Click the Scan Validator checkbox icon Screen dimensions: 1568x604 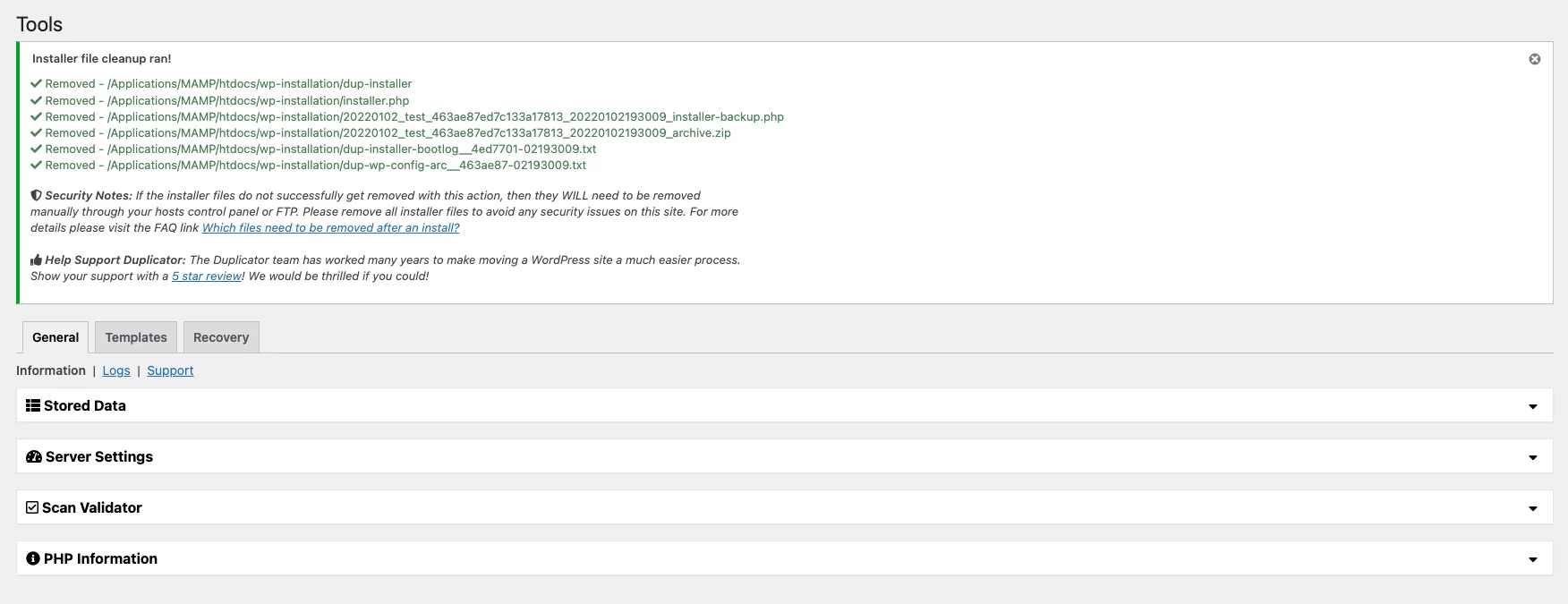point(32,507)
